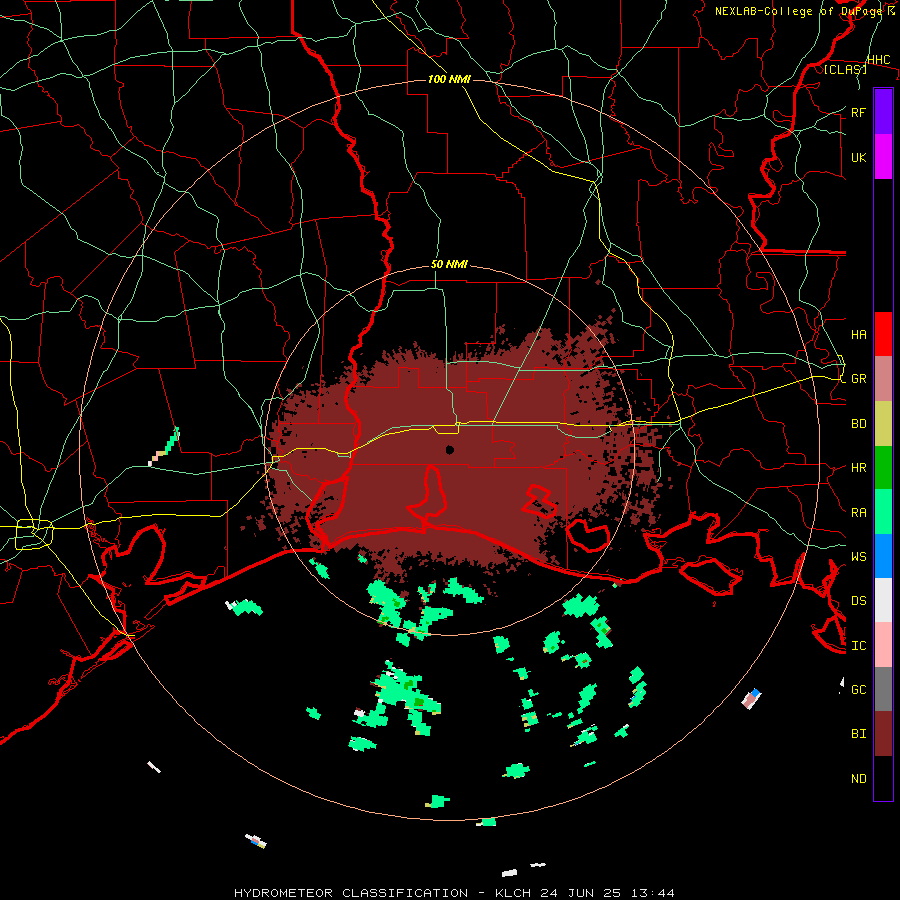Click the 'DS' legend label
Screen dimensions: 900x900
(x=858, y=600)
